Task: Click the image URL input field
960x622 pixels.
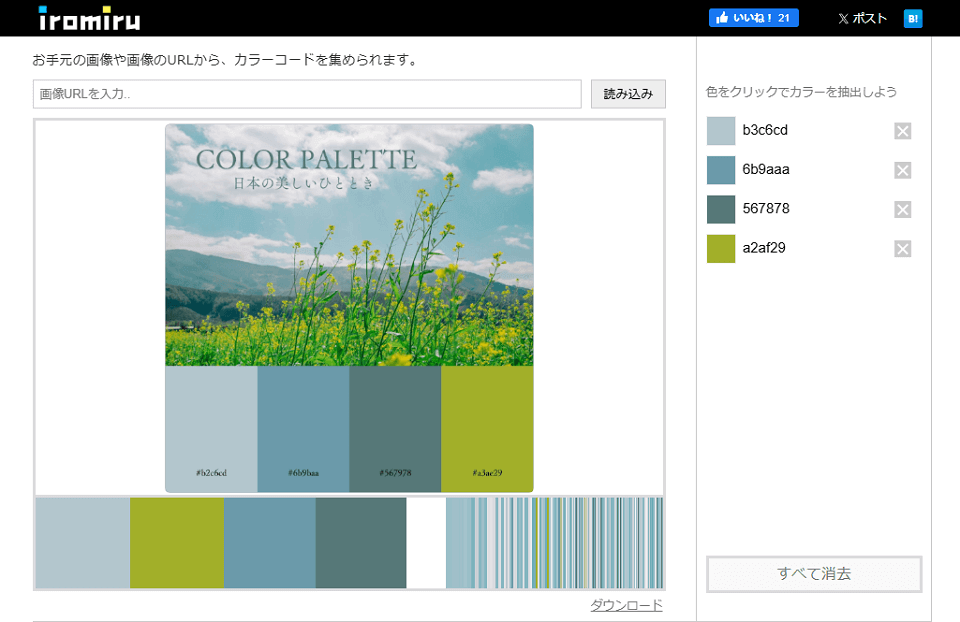Action: pyautogui.click(x=307, y=94)
